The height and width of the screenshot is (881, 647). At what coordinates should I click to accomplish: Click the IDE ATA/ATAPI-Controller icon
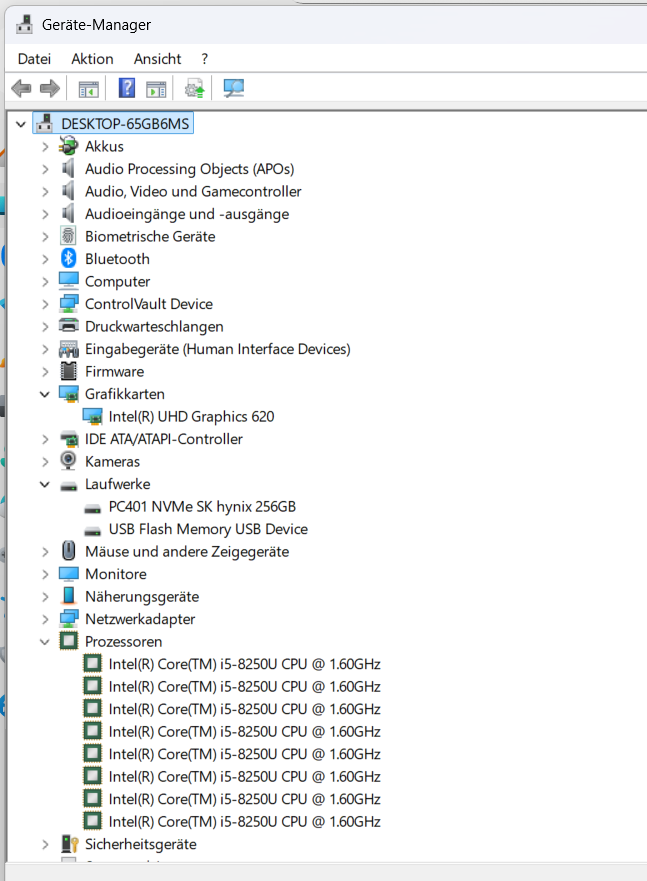[69, 439]
